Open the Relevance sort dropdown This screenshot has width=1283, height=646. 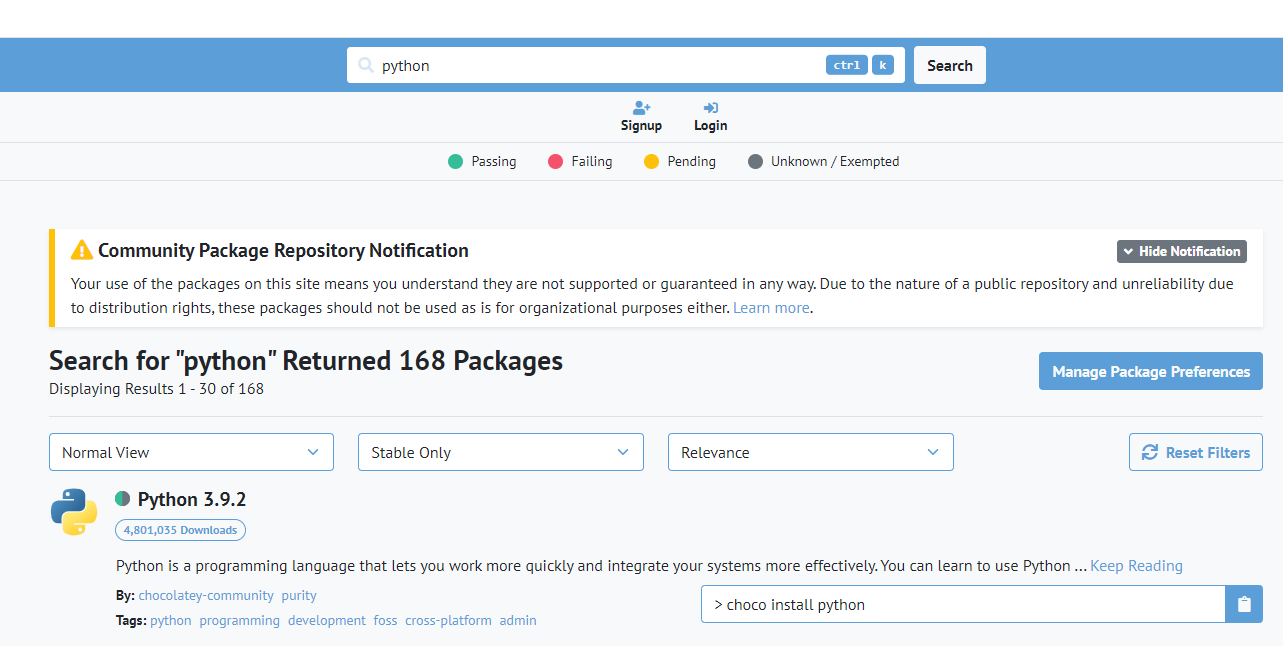click(811, 452)
